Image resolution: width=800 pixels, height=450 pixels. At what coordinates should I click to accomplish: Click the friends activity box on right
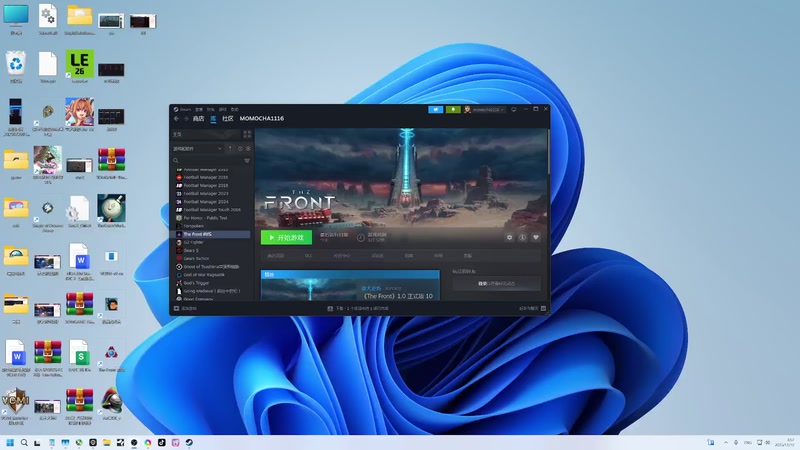pyautogui.click(x=496, y=283)
